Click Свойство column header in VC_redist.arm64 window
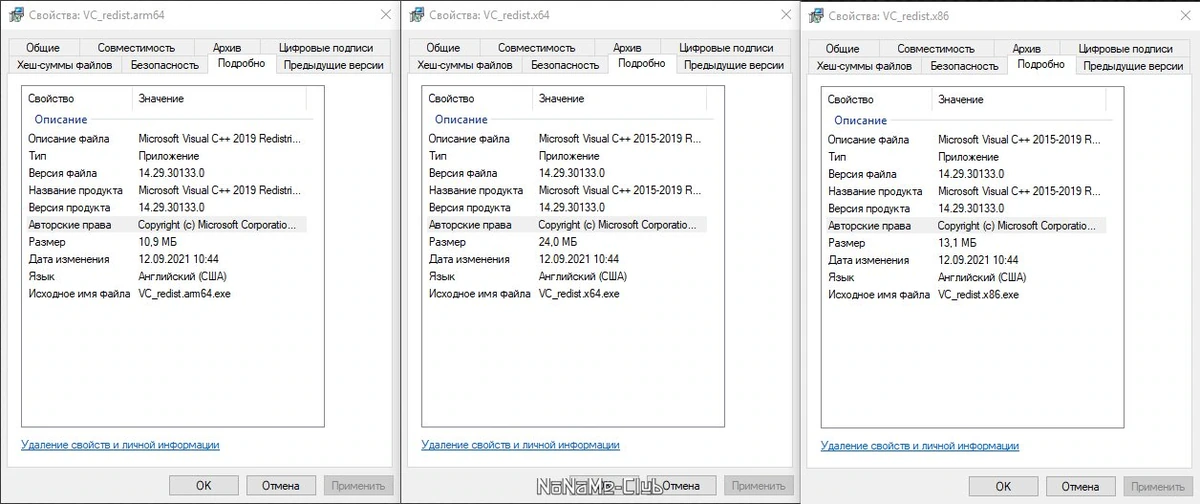This screenshot has width=1200, height=504. [x=77, y=99]
